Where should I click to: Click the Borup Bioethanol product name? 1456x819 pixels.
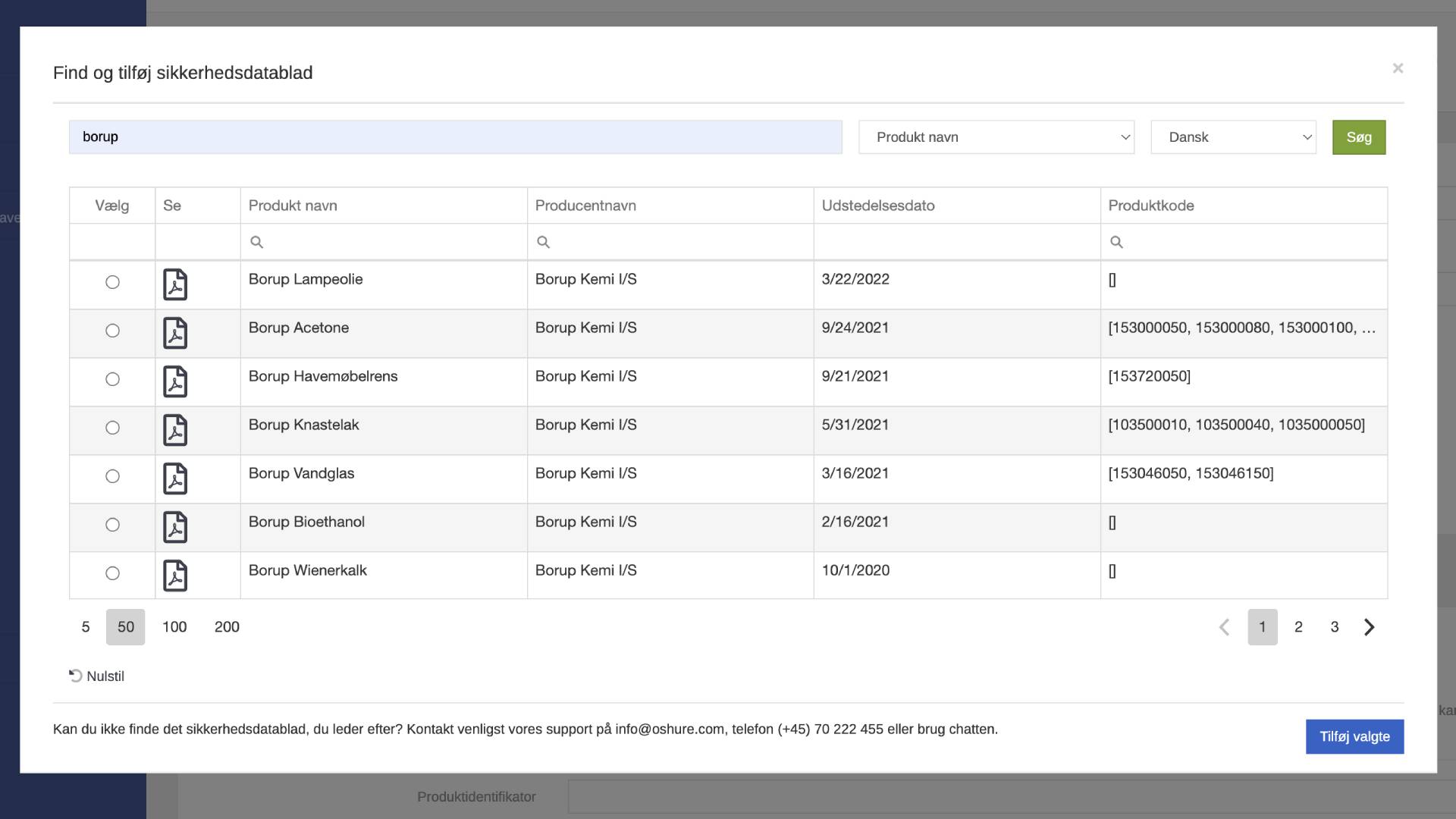pos(306,522)
